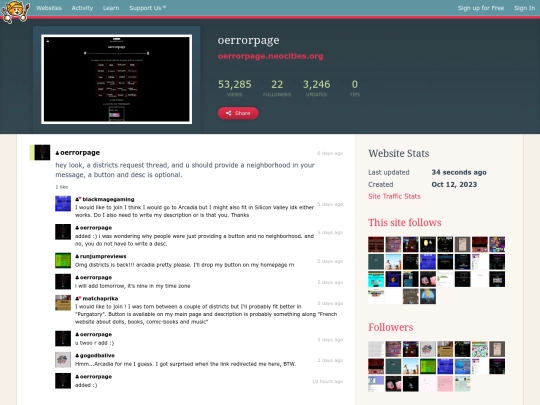Click the 22 followers count
Viewport: 540px width, 405px height.
pyautogui.click(x=277, y=88)
